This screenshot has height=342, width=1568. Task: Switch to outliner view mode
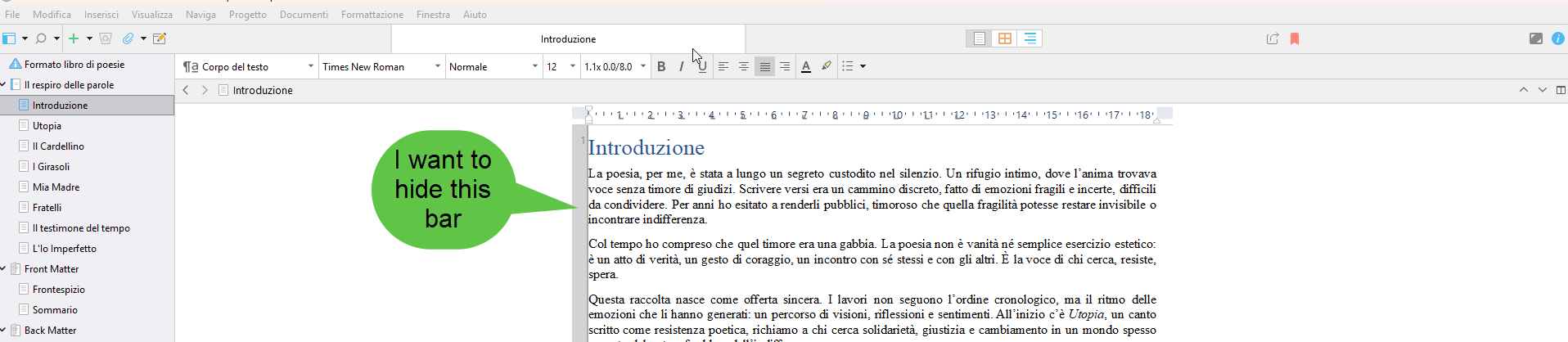click(1030, 38)
